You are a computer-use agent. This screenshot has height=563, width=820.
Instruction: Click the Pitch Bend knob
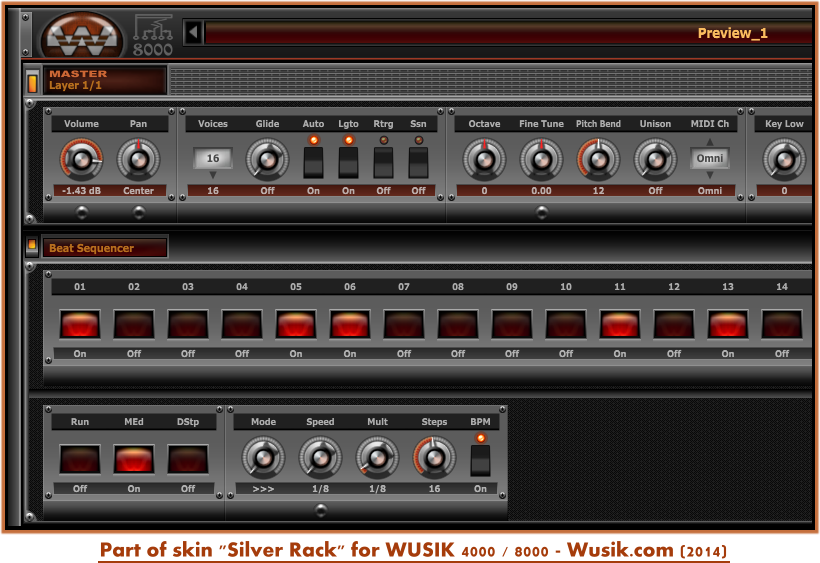tap(598, 159)
